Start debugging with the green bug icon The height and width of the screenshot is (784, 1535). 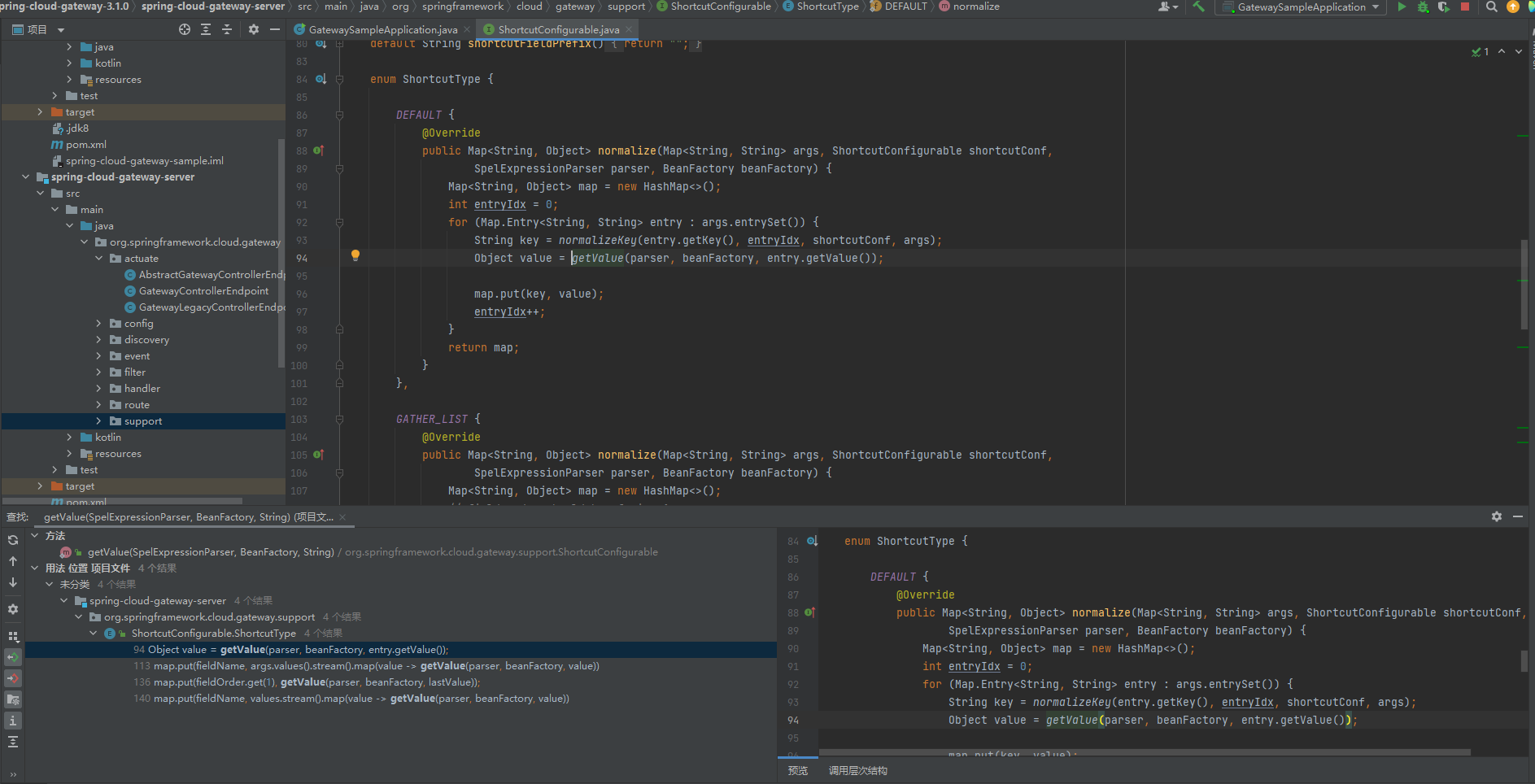point(1423,7)
